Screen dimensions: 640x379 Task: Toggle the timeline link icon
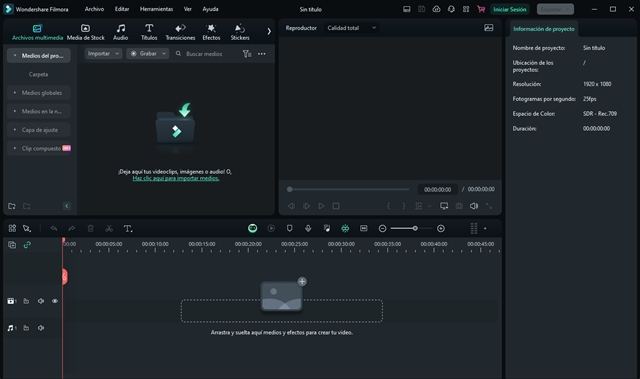[27, 245]
